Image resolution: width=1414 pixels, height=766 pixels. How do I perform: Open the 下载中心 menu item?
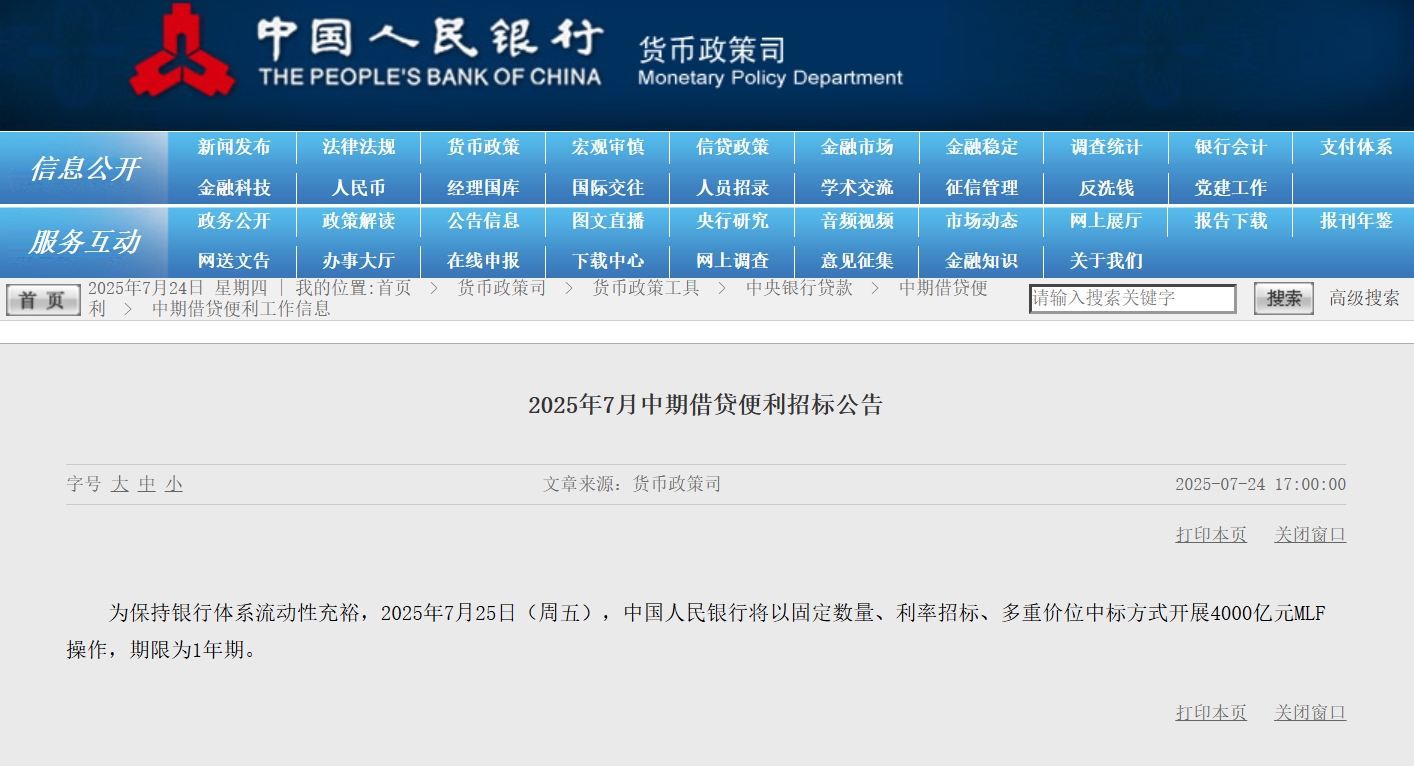coord(608,261)
